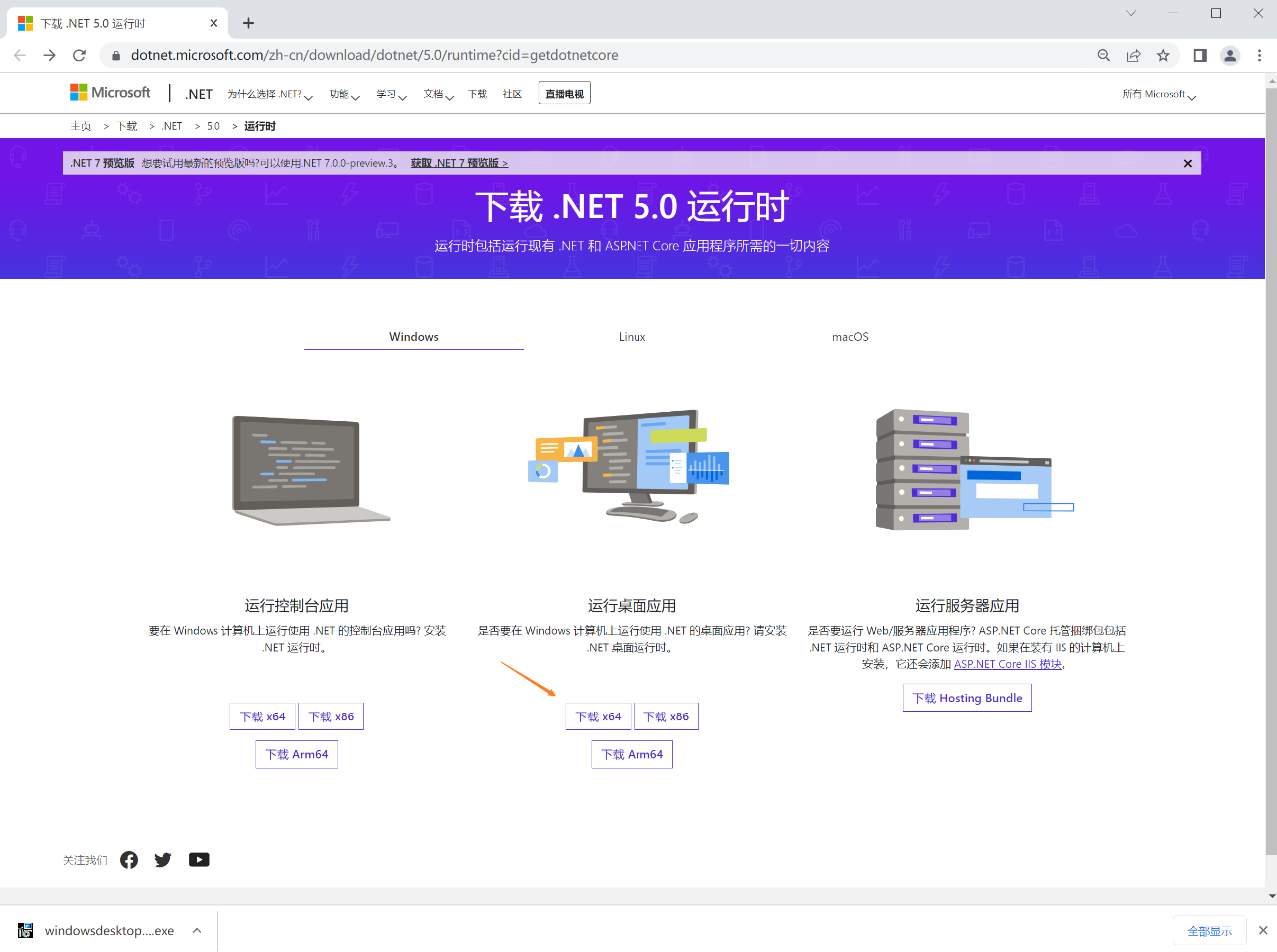Click the windowsdesktop exe download file

(96, 930)
